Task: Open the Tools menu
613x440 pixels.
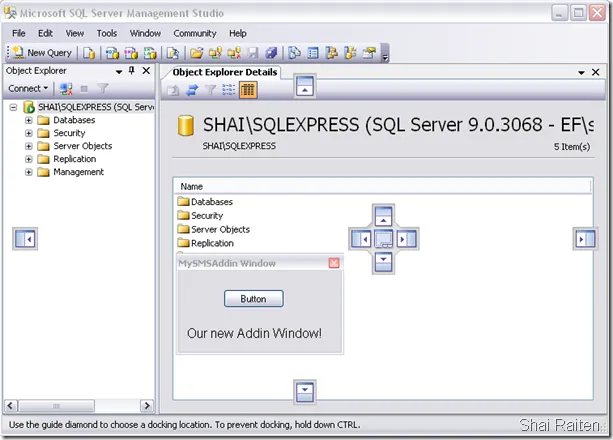Action: pos(107,33)
